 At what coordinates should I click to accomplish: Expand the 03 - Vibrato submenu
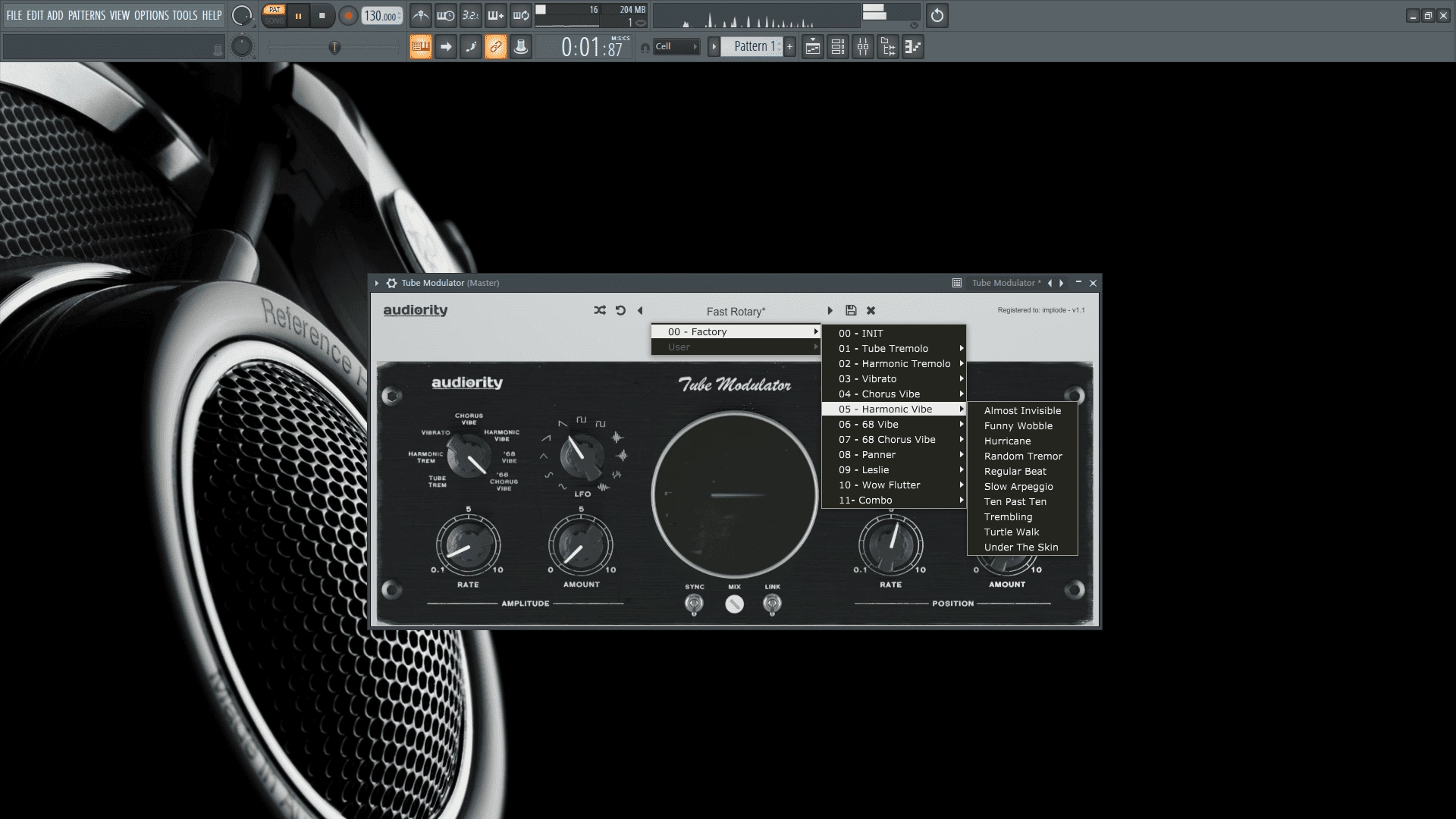pyautogui.click(x=894, y=379)
